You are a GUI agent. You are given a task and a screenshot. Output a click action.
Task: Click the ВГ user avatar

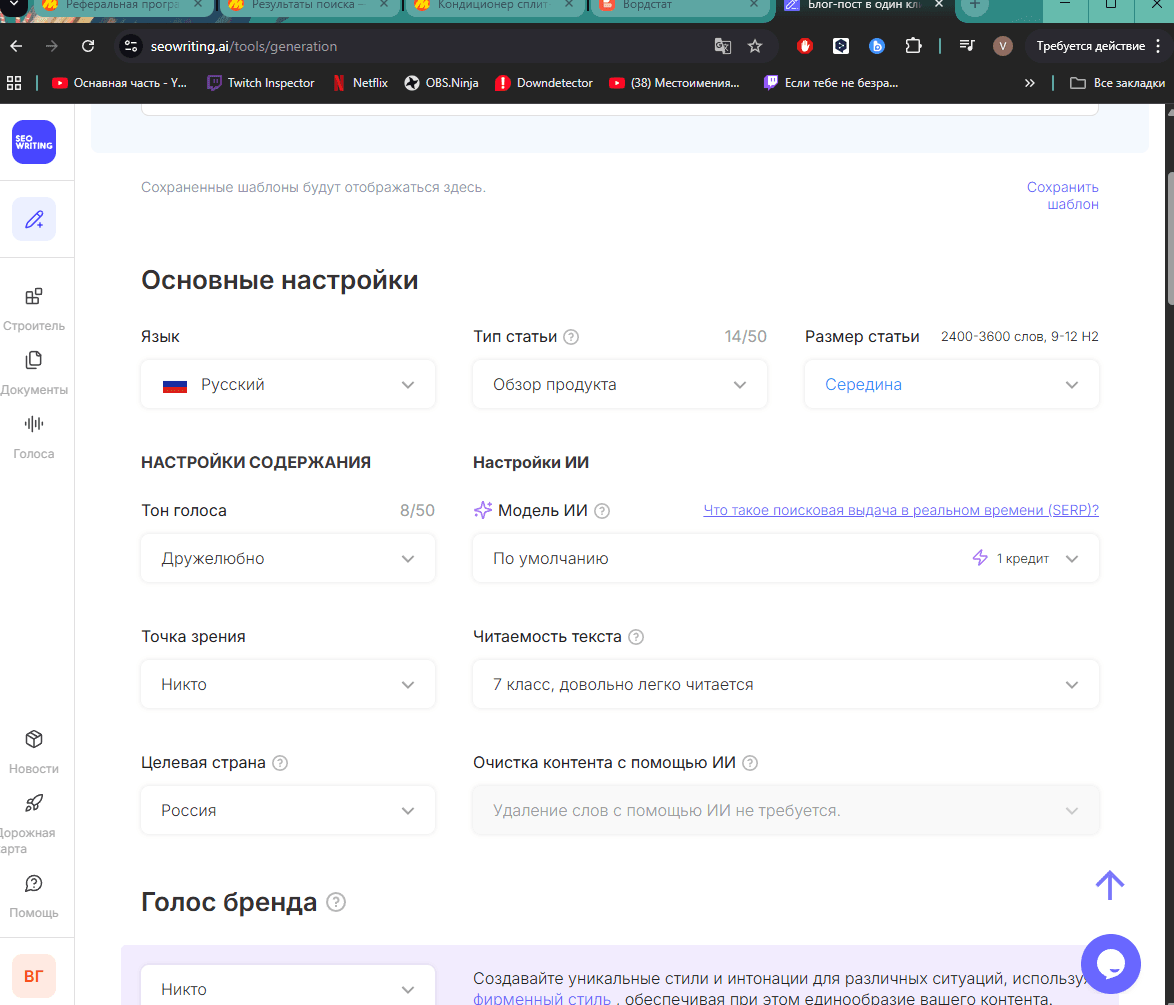pos(34,976)
